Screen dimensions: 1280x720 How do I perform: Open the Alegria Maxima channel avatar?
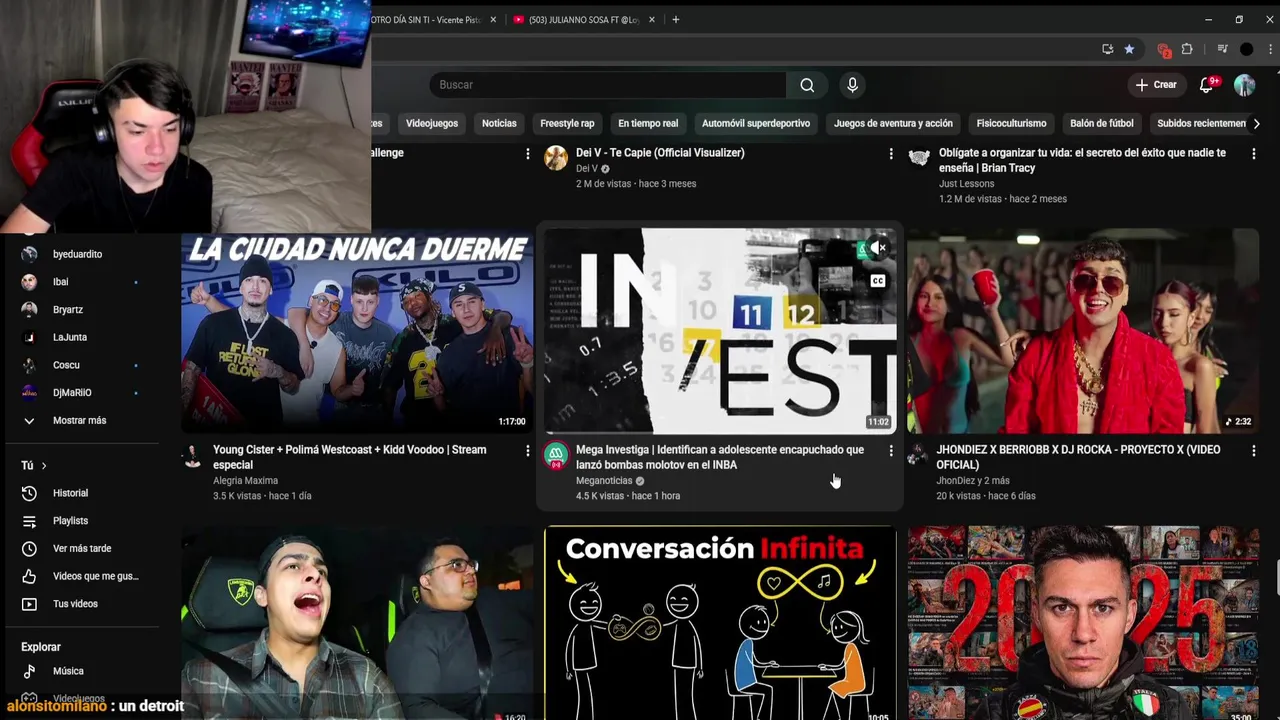coord(192,457)
